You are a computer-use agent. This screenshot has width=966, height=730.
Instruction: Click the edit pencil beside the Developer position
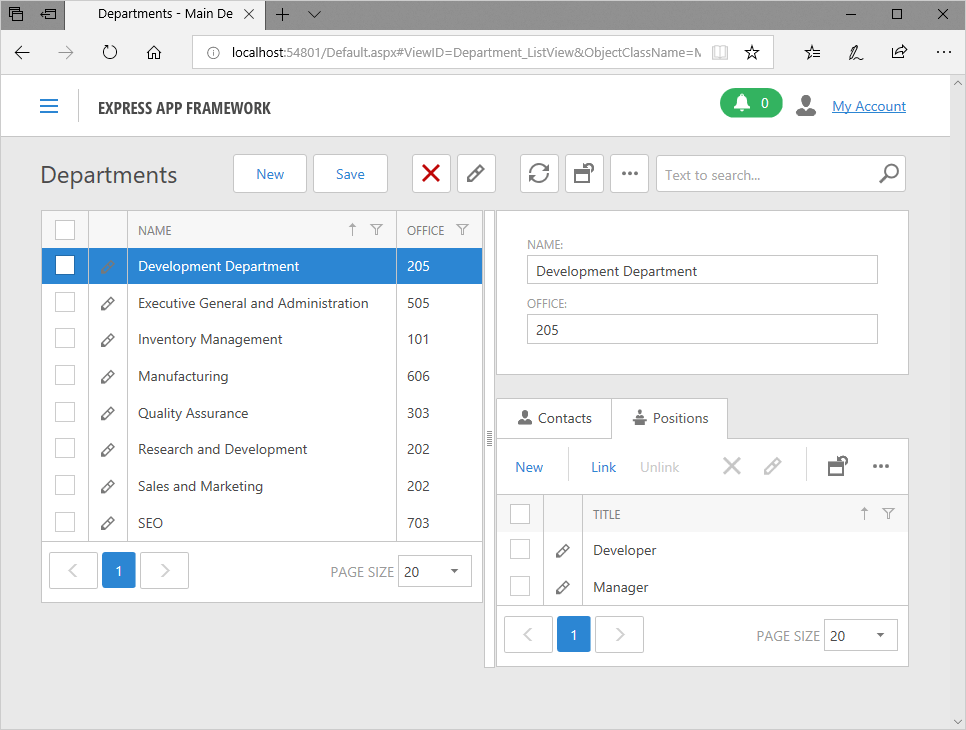(x=563, y=551)
